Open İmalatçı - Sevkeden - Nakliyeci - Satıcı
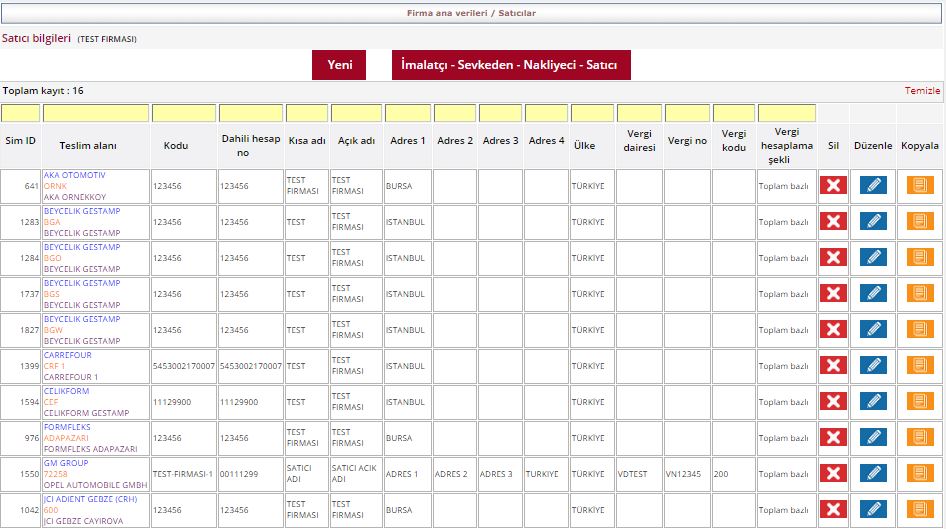Viewport: 946px width, 529px height. (511, 65)
